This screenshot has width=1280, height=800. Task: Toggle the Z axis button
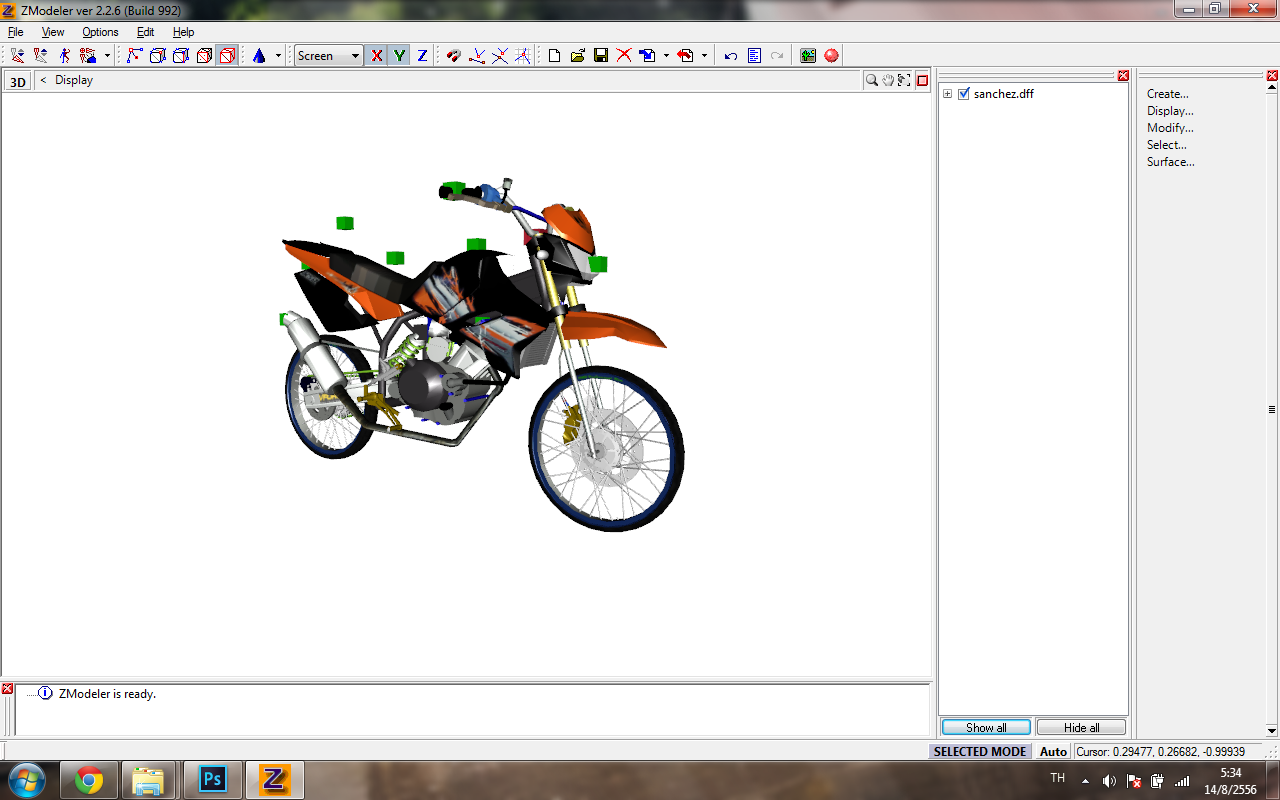pyautogui.click(x=422, y=56)
